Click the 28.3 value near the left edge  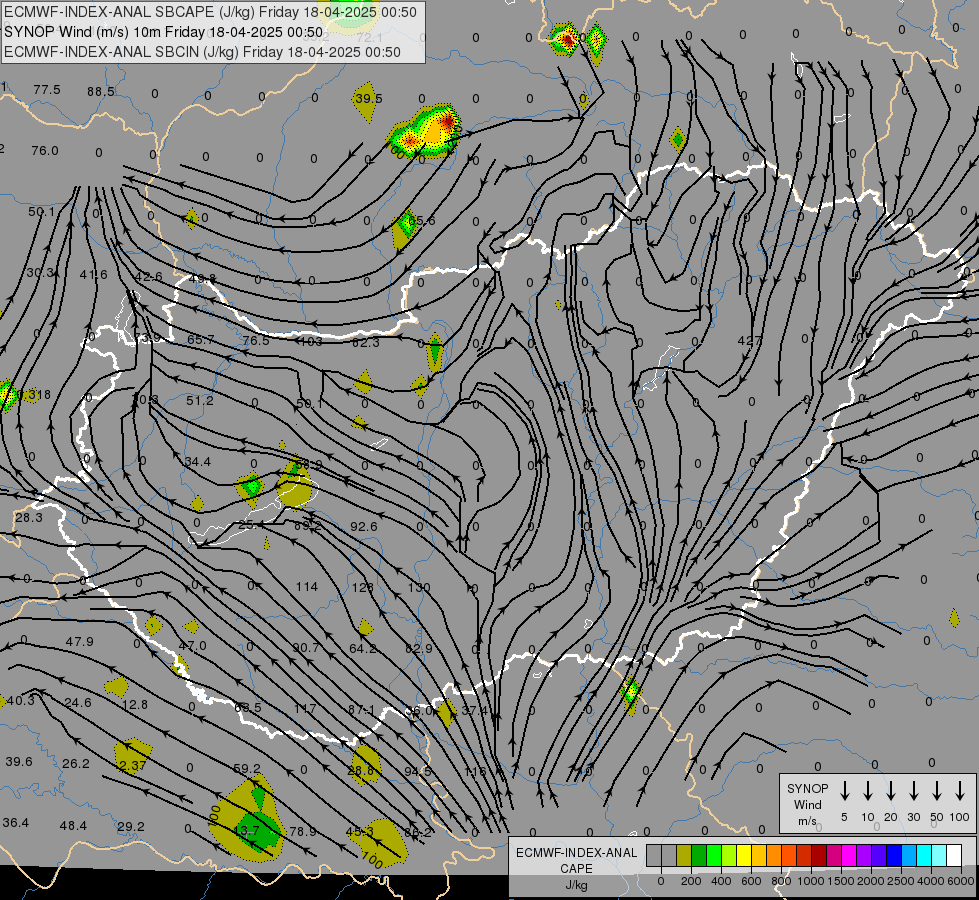[29, 518]
